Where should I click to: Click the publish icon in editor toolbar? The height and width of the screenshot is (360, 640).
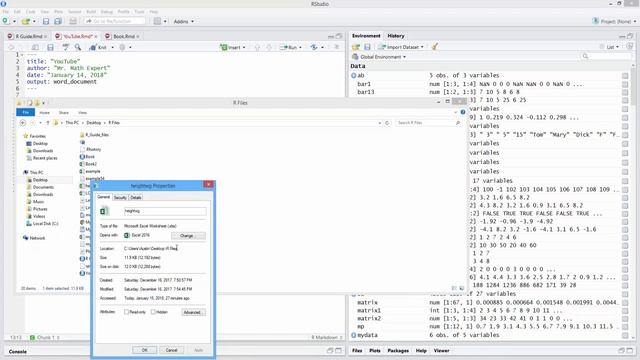click(x=314, y=47)
